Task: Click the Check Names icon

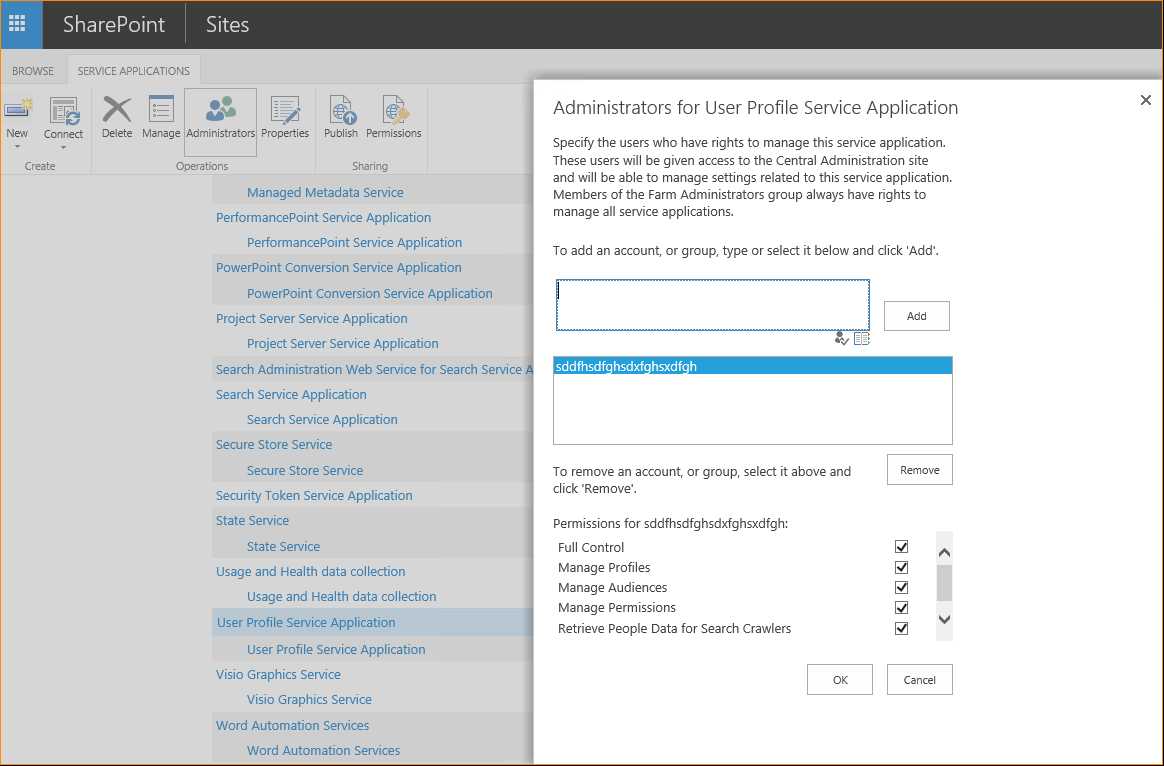Action: (841, 338)
